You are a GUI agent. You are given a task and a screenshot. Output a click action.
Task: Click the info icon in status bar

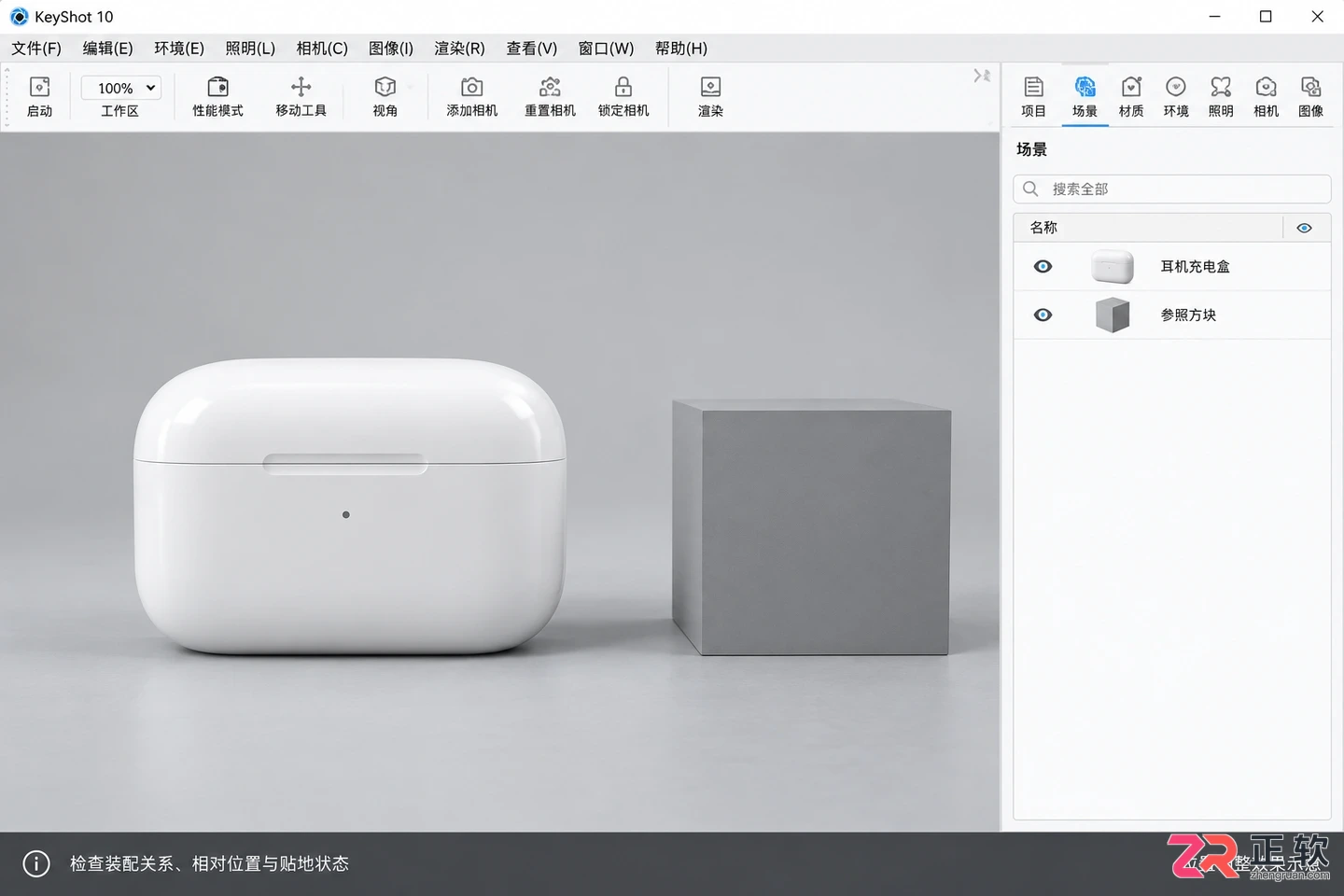click(x=36, y=863)
